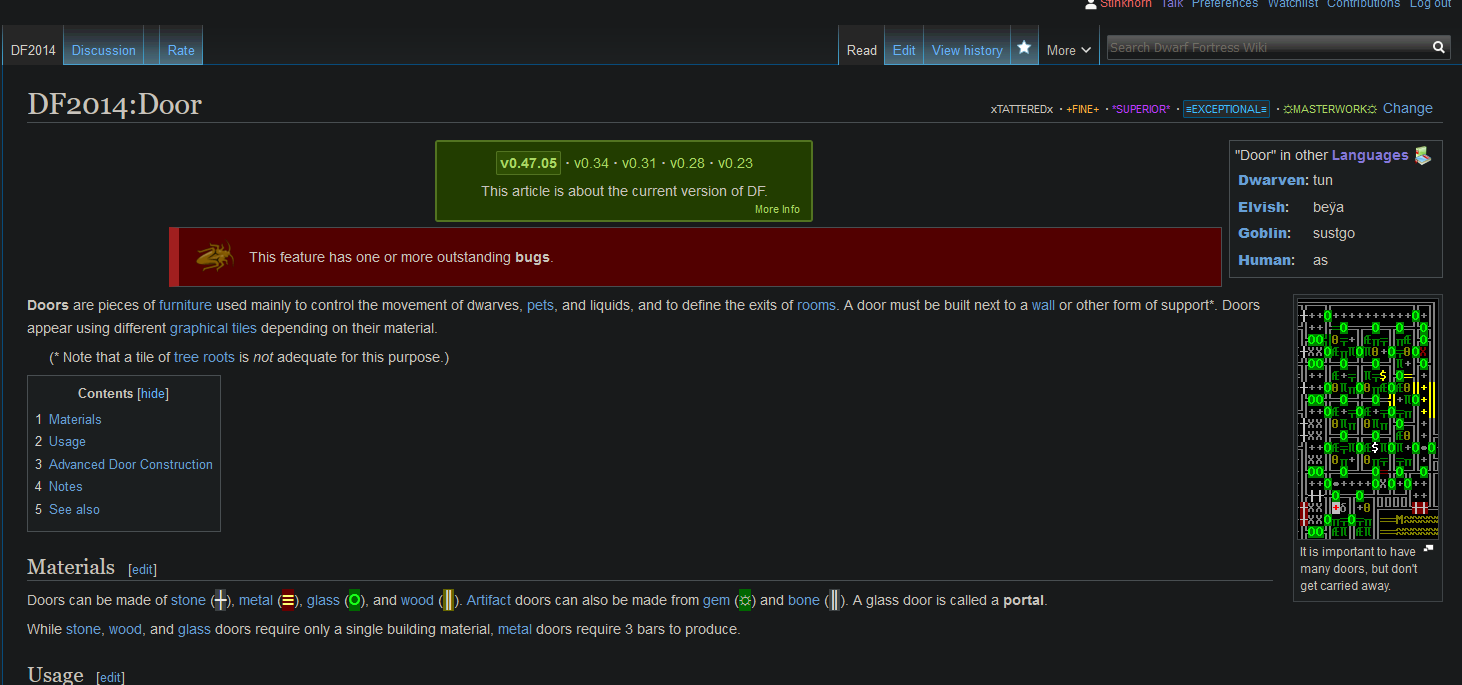This screenshot has height=685, width=1462.
Task: Select the +FINE+ quality rating
Action: [1082, 109]
